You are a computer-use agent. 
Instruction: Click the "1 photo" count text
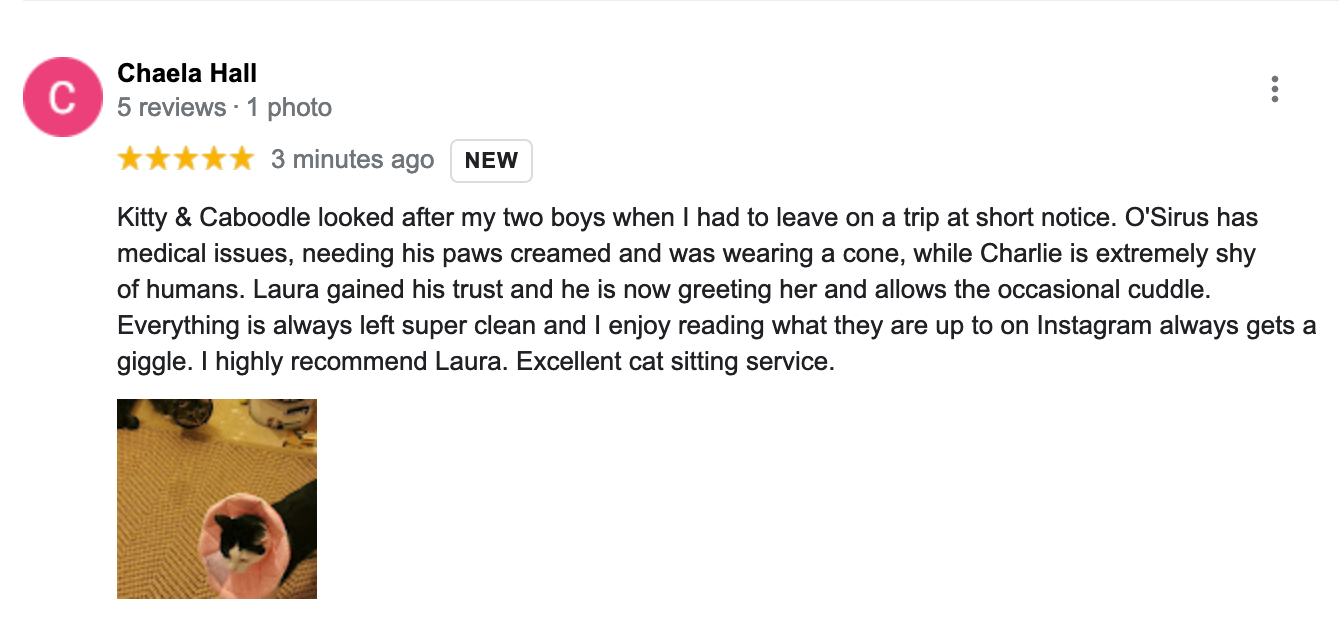289,107
